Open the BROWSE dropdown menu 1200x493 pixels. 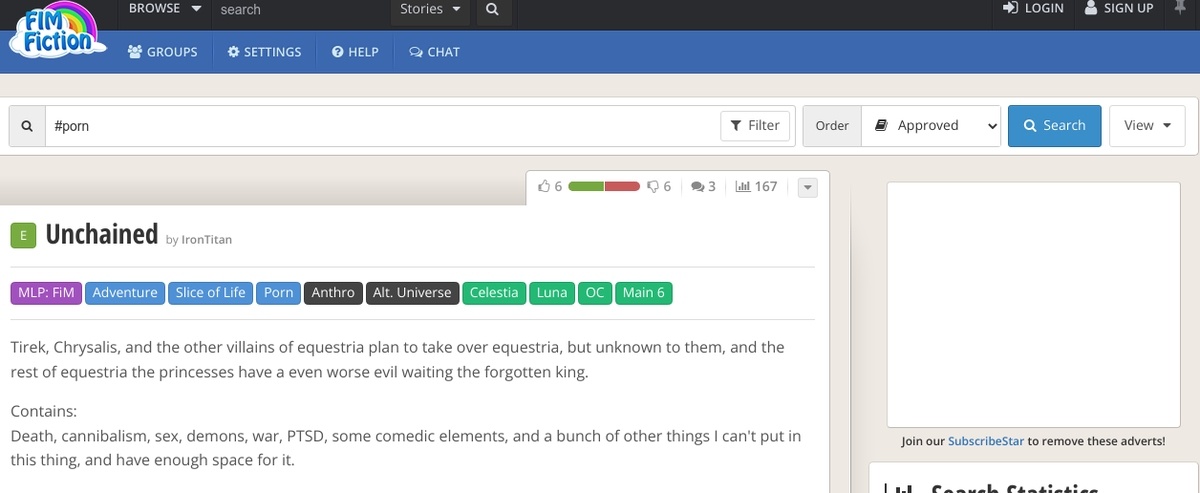coord(165,9)
